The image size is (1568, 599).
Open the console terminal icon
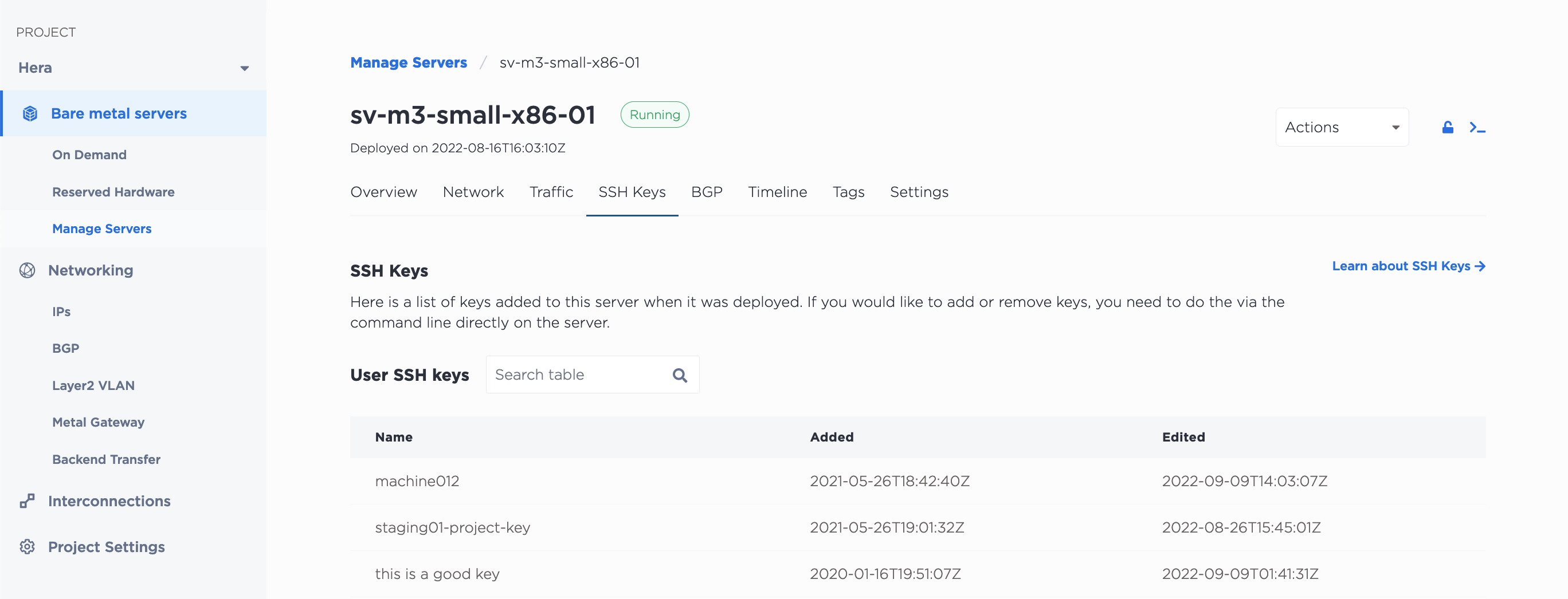click(x=1477, y=127)
